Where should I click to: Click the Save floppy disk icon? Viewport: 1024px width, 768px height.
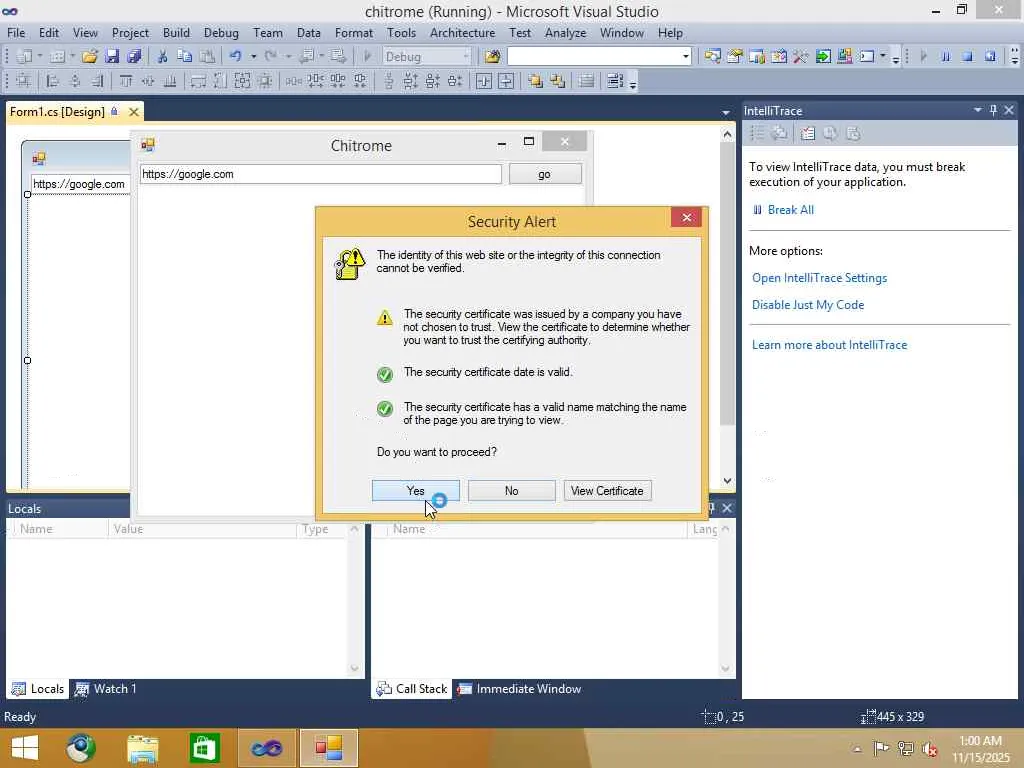point(112,57)
